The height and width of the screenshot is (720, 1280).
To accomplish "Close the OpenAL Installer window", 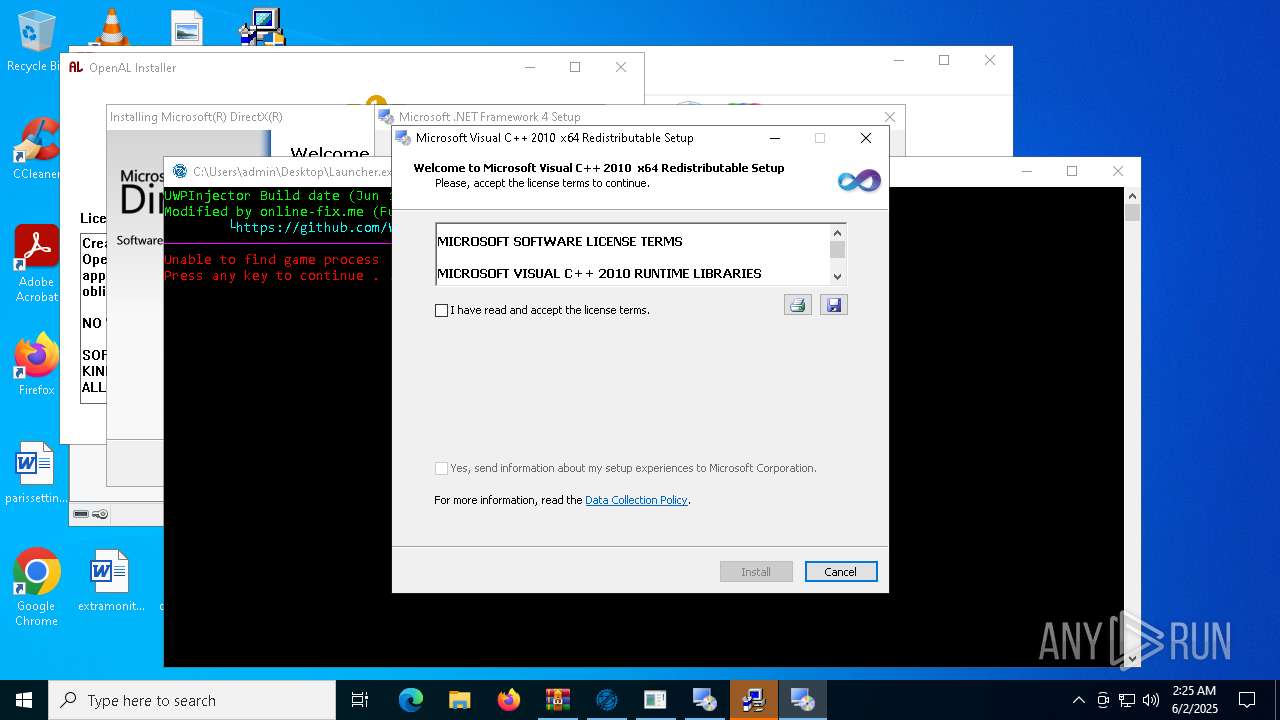I will 621,67.
